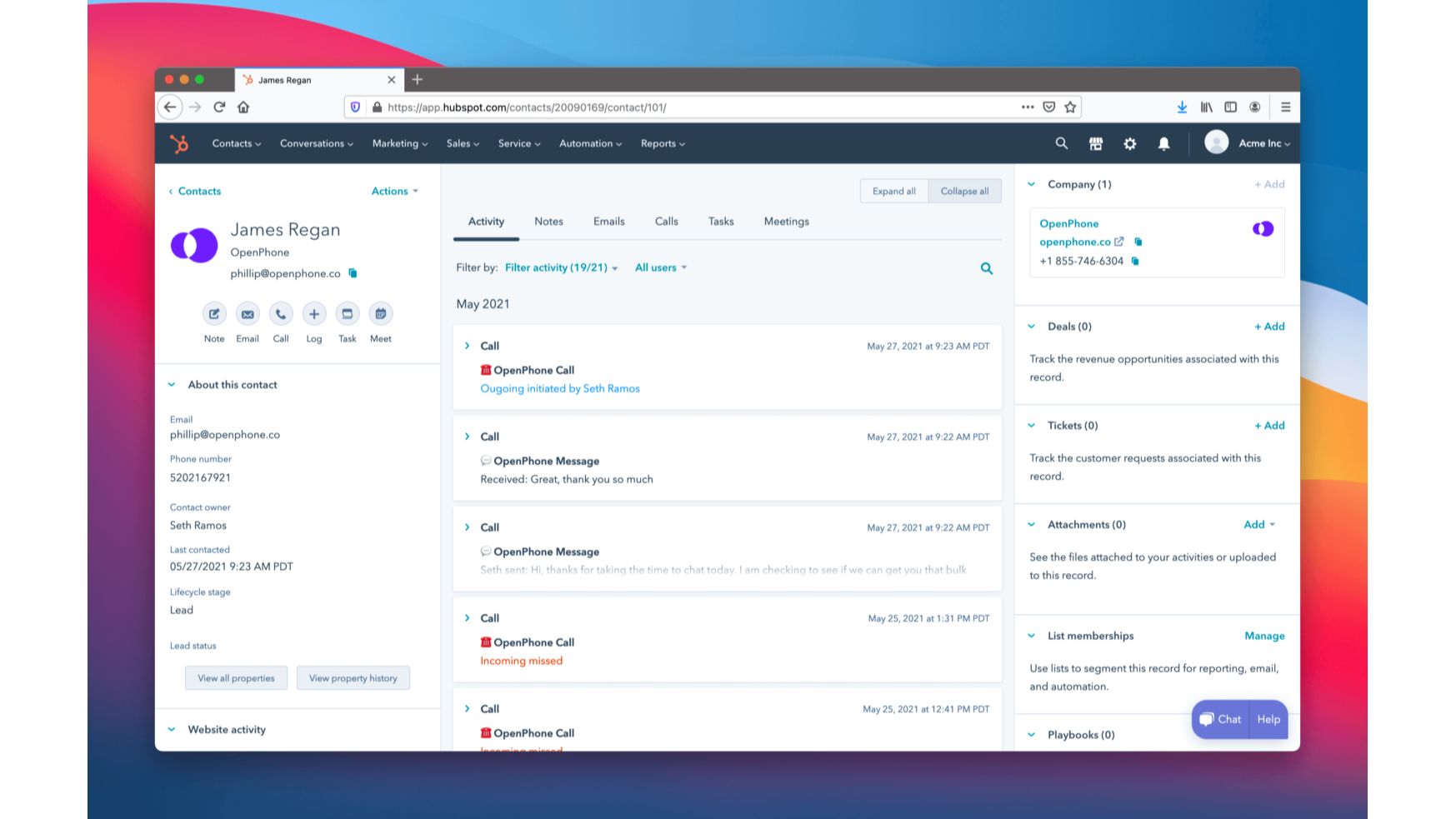Select the Email icon to compose an email

(x=248, y=313)
